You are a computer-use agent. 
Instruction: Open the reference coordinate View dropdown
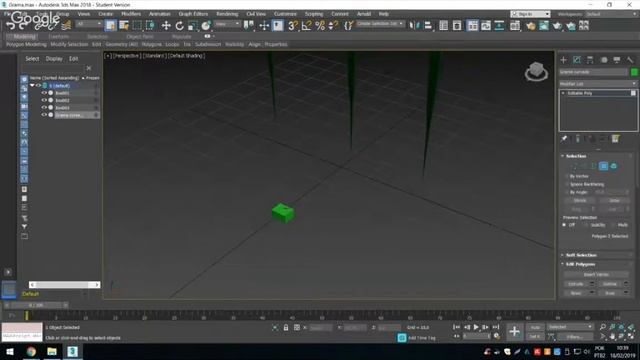pyautogui.click(x=228, y=24)
